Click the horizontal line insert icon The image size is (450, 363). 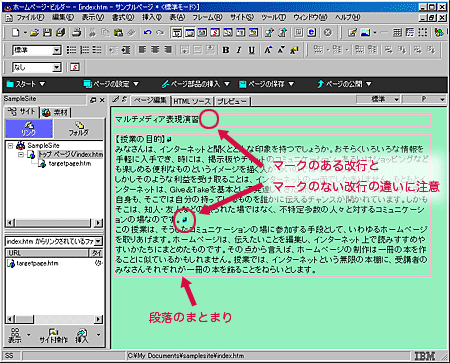[x=384, y=32]
